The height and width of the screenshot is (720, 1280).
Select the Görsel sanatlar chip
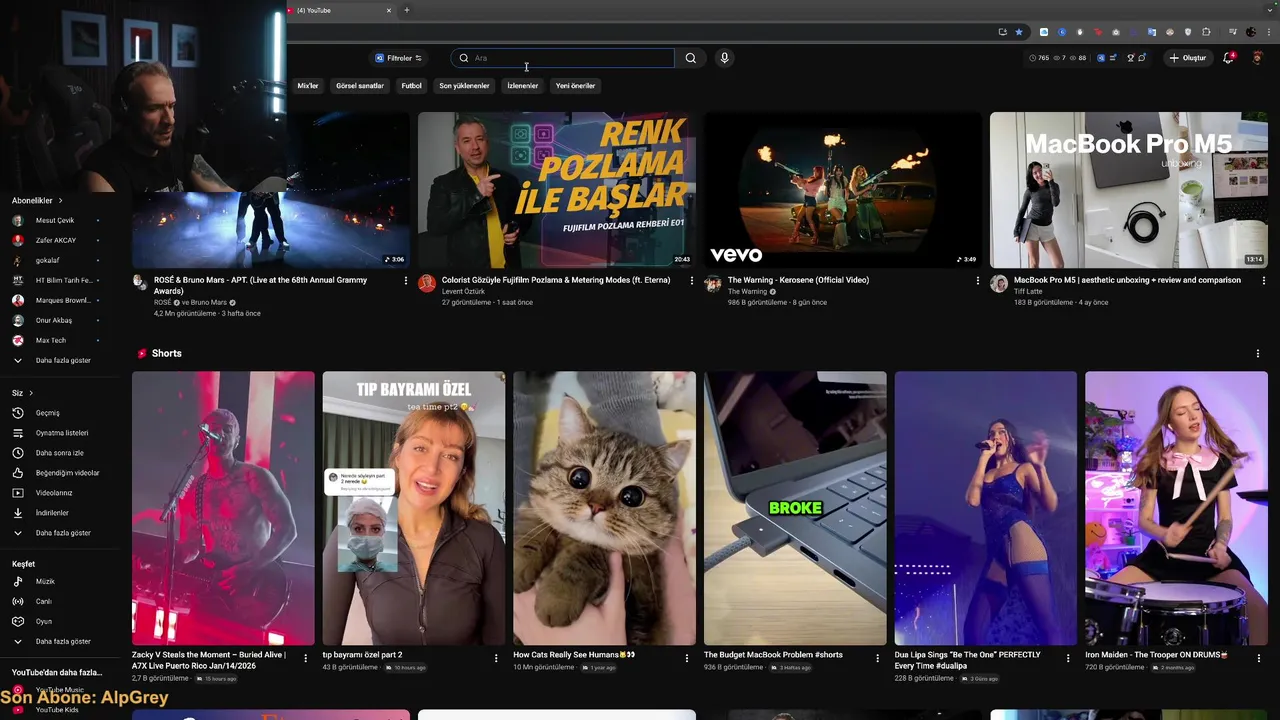point(360,86)
